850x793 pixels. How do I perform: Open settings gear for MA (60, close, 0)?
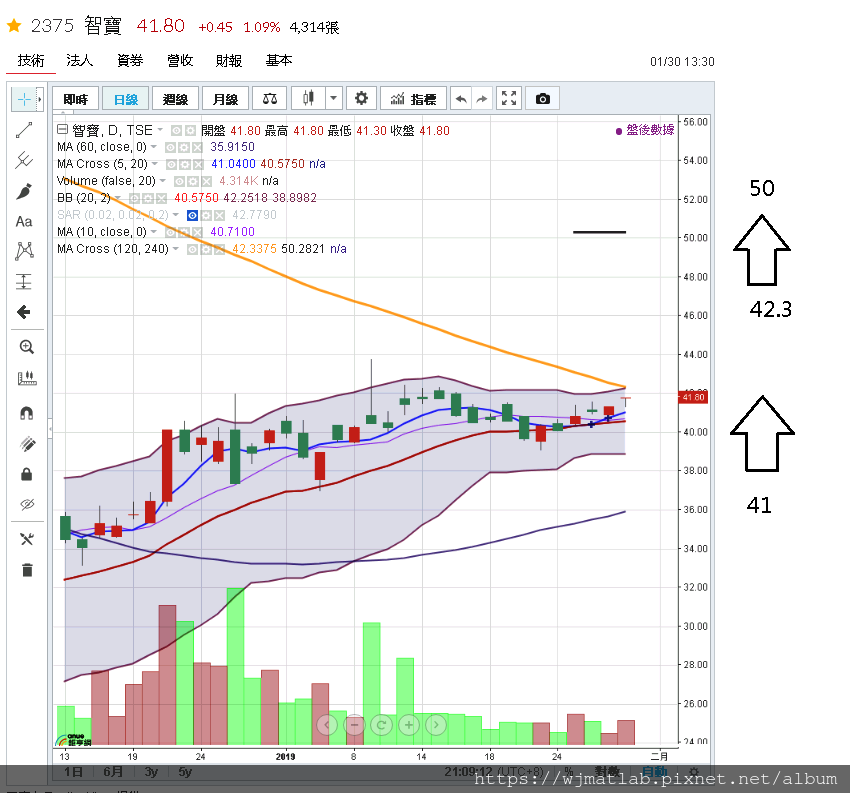184,147
